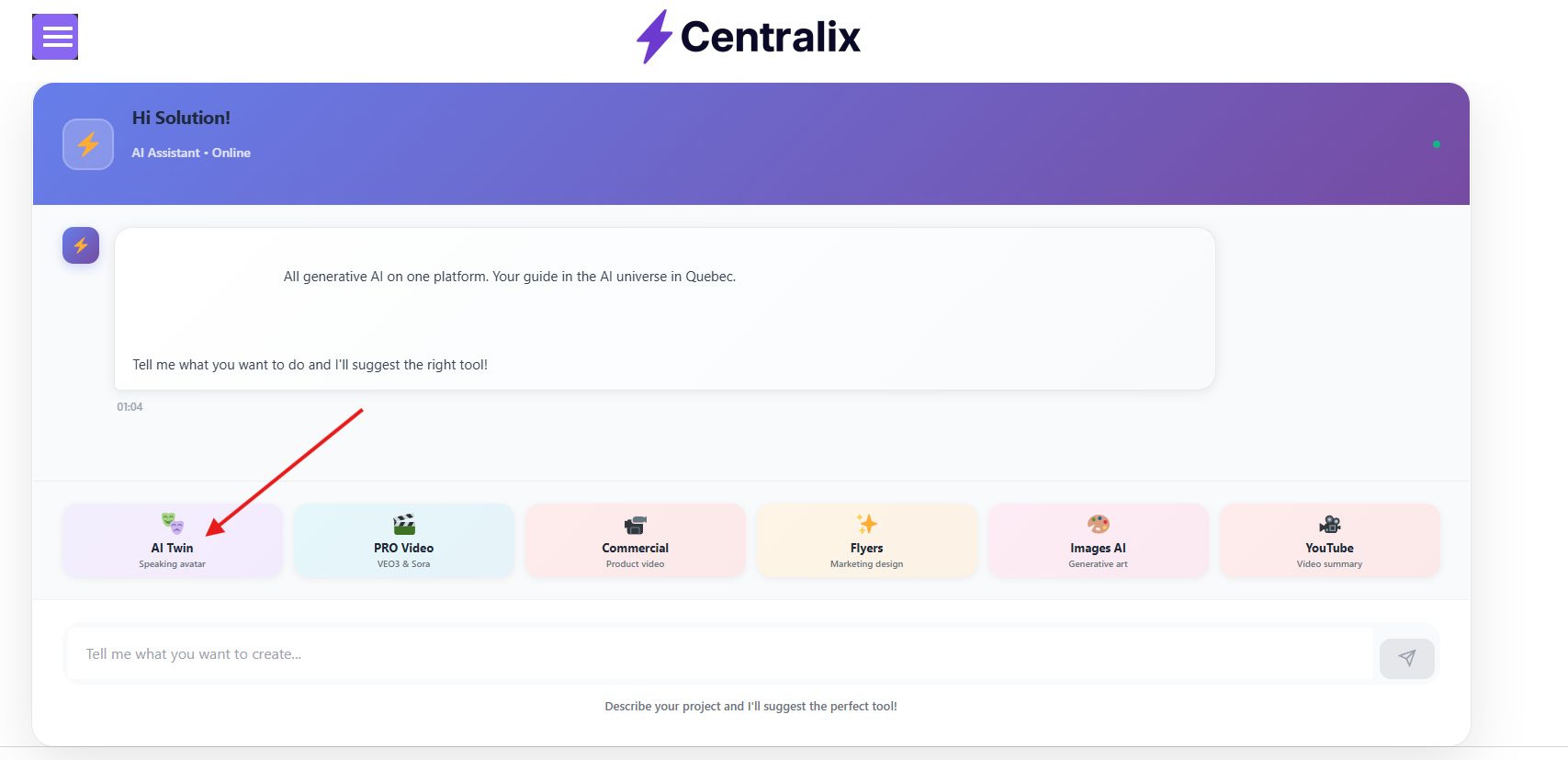Image resolution: width=1568 pixels, height=760 pixels.
Task: Click the Centralix lightning bolt logo
Action: pyautogui.click(x=654, y=37)
